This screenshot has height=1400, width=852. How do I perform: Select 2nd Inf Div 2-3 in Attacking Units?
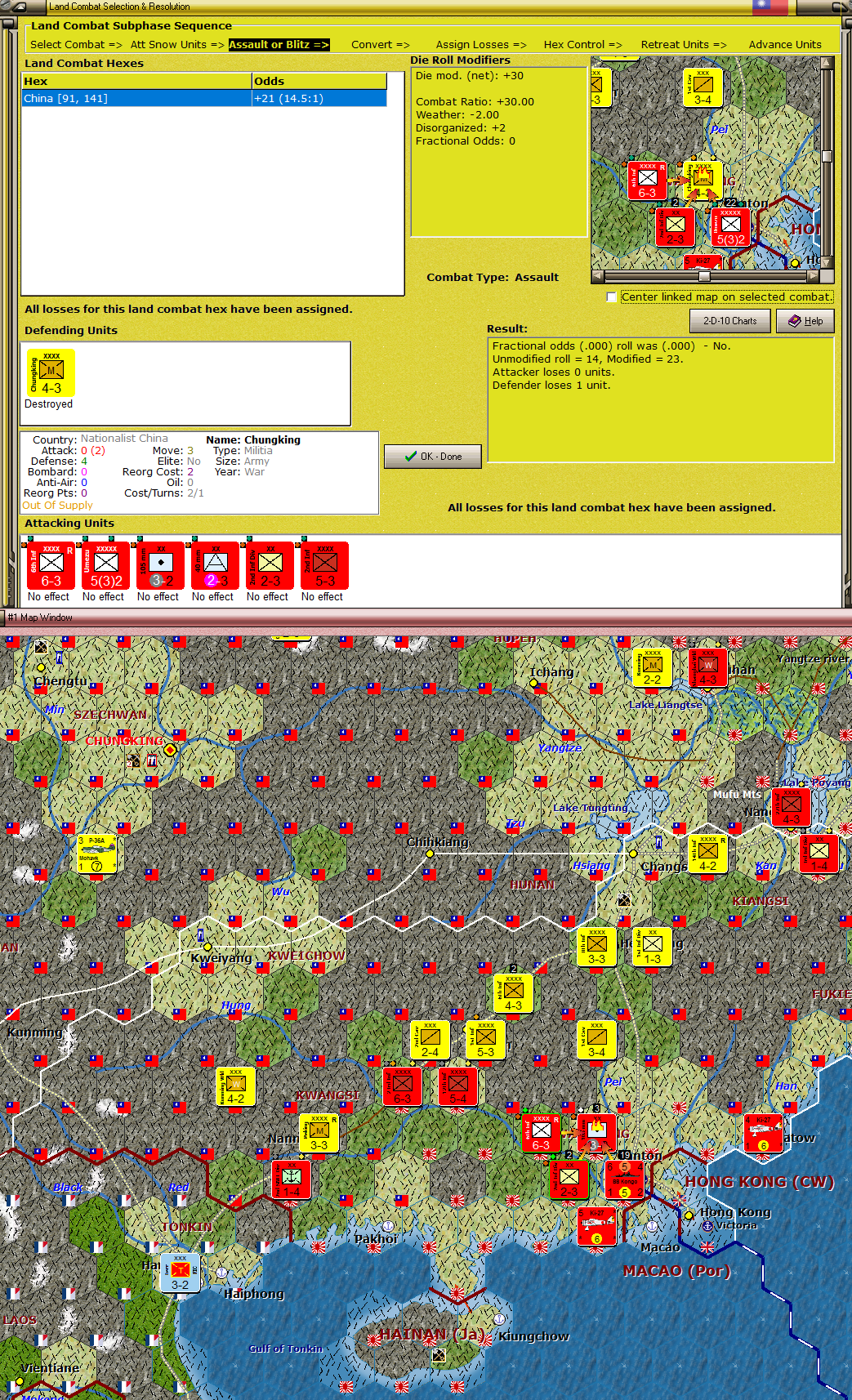pos(270,565)
